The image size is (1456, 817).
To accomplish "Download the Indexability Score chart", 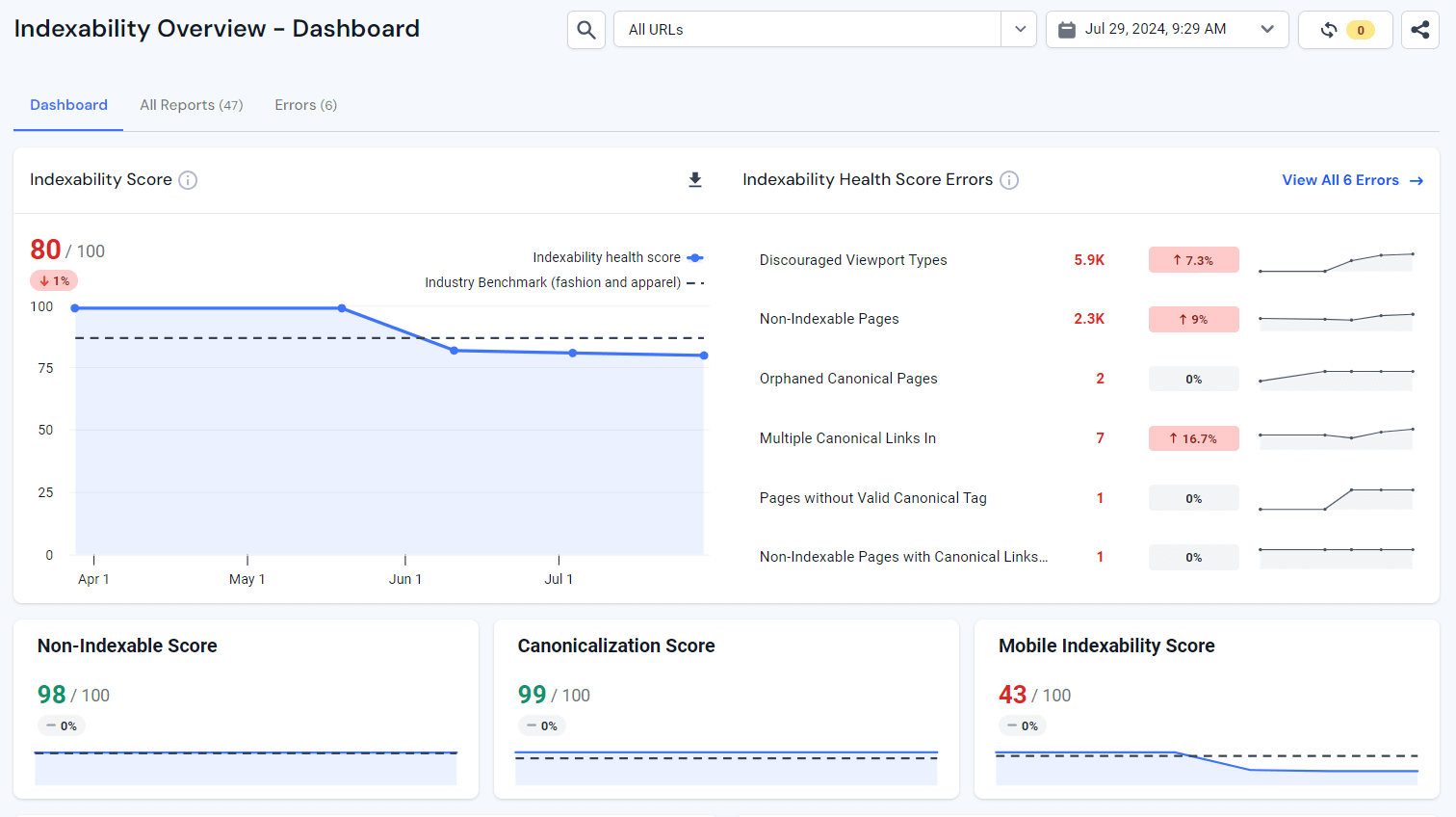I will (695, 179).
